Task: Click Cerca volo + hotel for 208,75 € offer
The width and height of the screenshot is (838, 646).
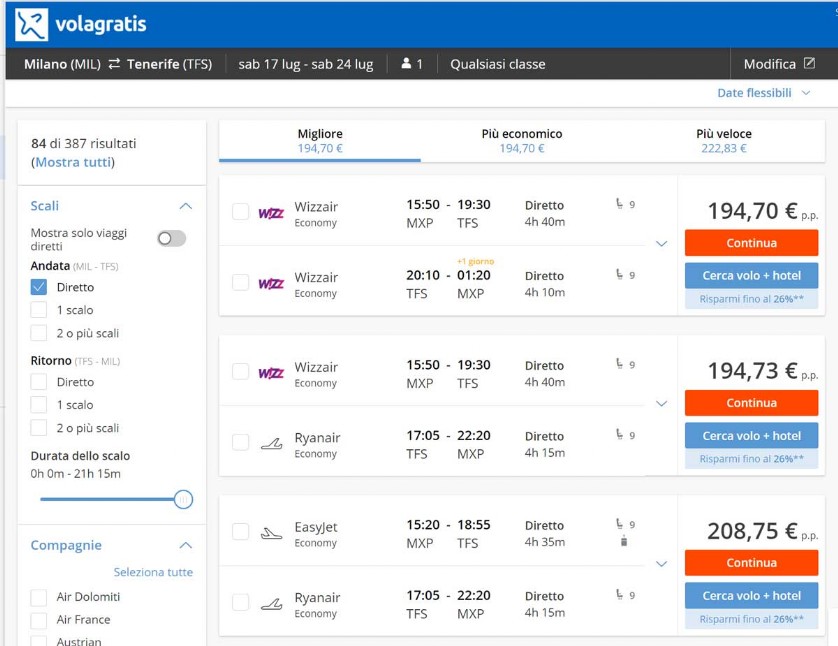Action: coord(751,596)
